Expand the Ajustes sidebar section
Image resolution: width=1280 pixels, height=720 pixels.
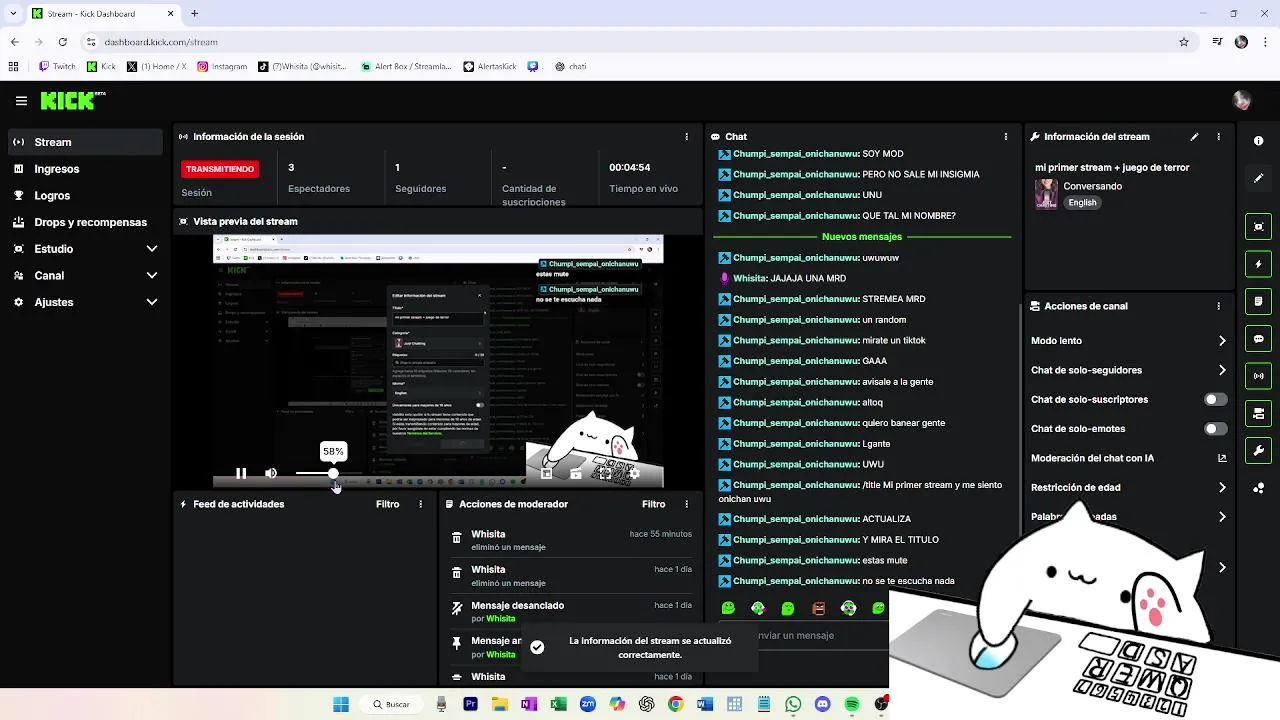click(152, 302)
